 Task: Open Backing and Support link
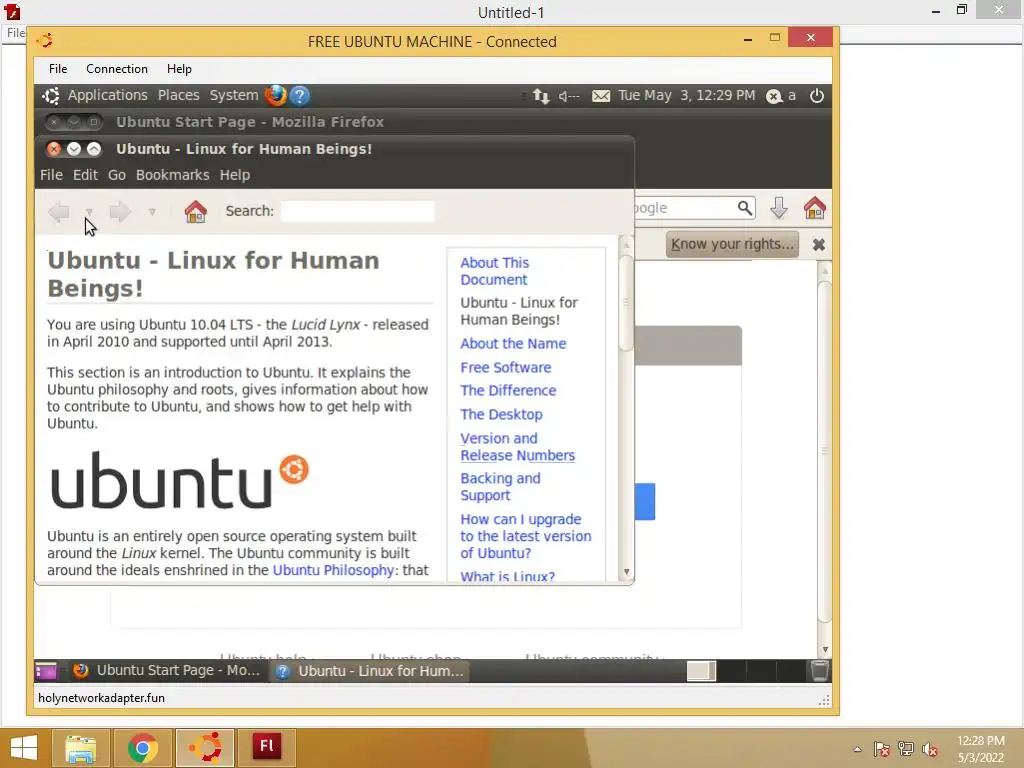coord(500,487)
